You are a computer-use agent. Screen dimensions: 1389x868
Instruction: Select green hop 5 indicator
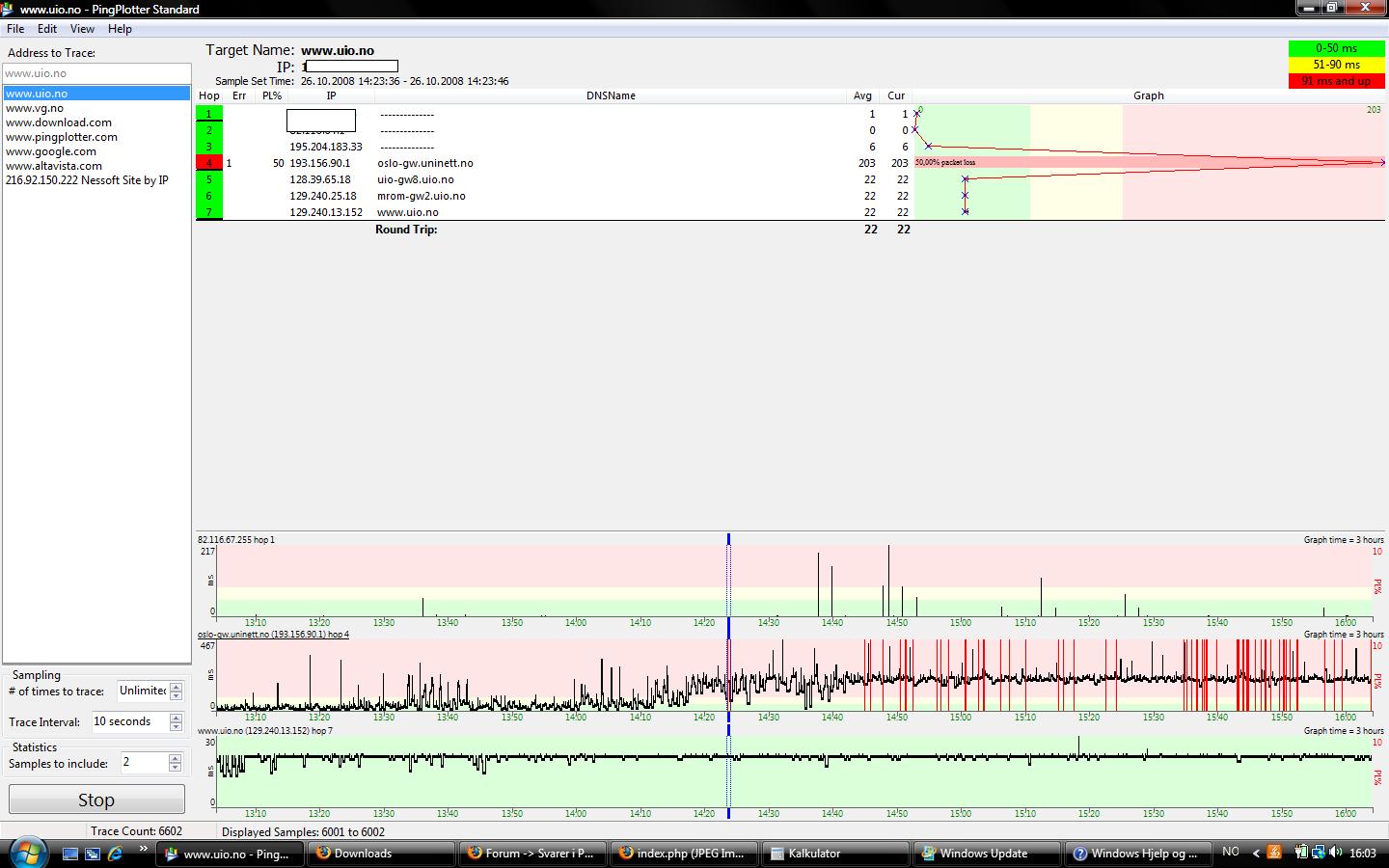(208, 179)
